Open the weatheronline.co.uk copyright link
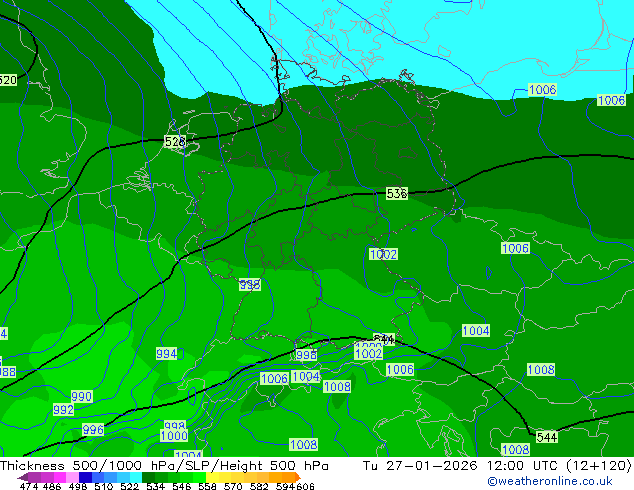 tap(550, 481)
